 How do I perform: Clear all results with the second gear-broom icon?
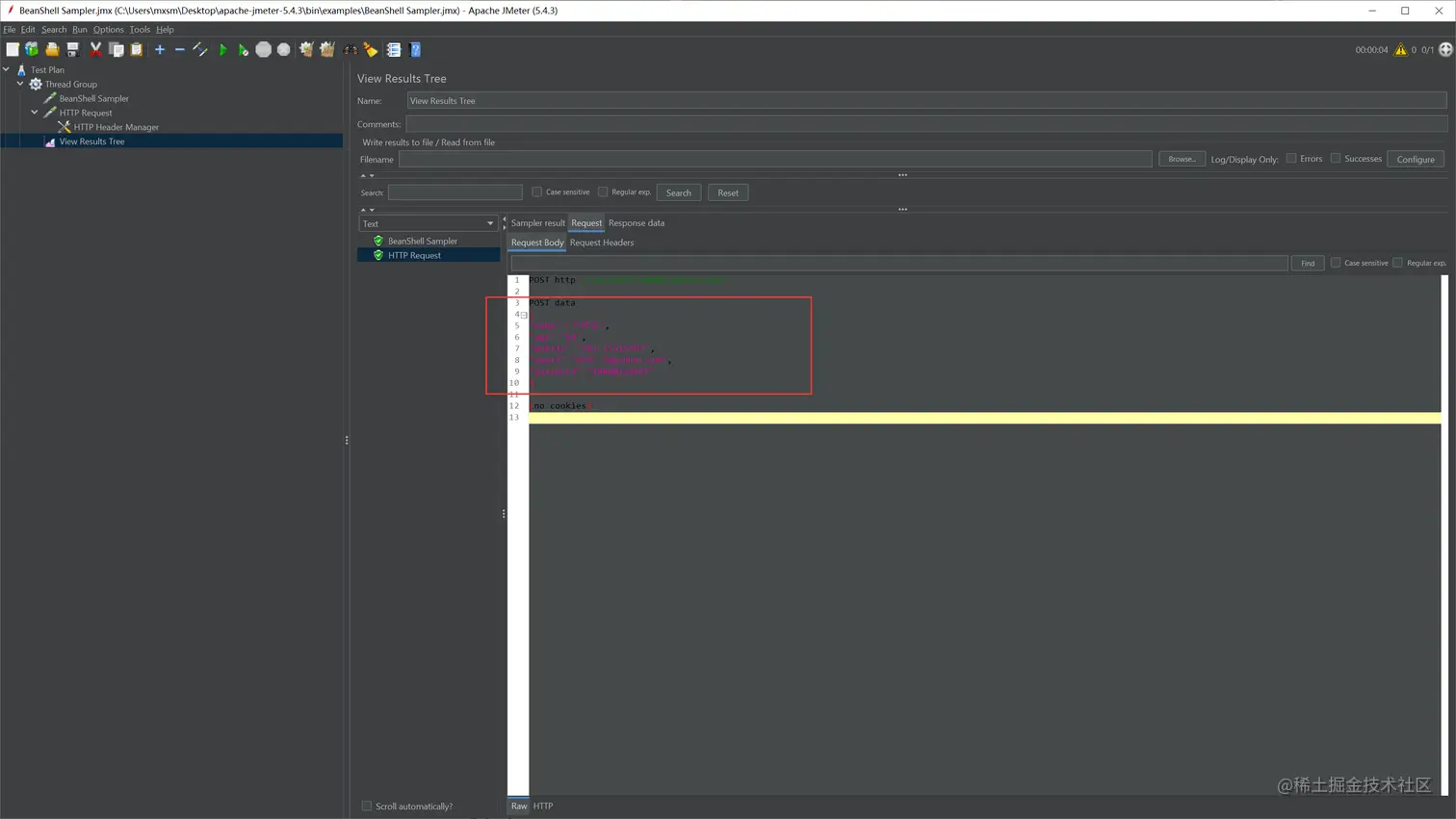pyautogui.click(x=327, y=49)
